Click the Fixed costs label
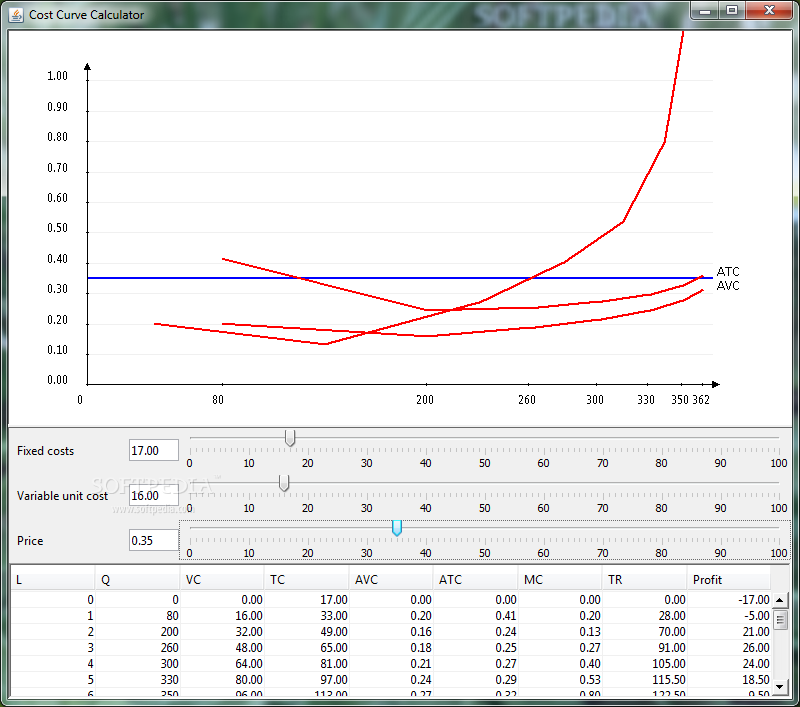 pos(45,451)
